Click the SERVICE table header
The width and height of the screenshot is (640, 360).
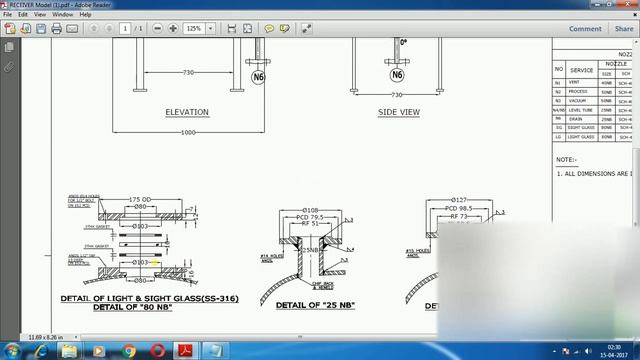coord(582,70)
